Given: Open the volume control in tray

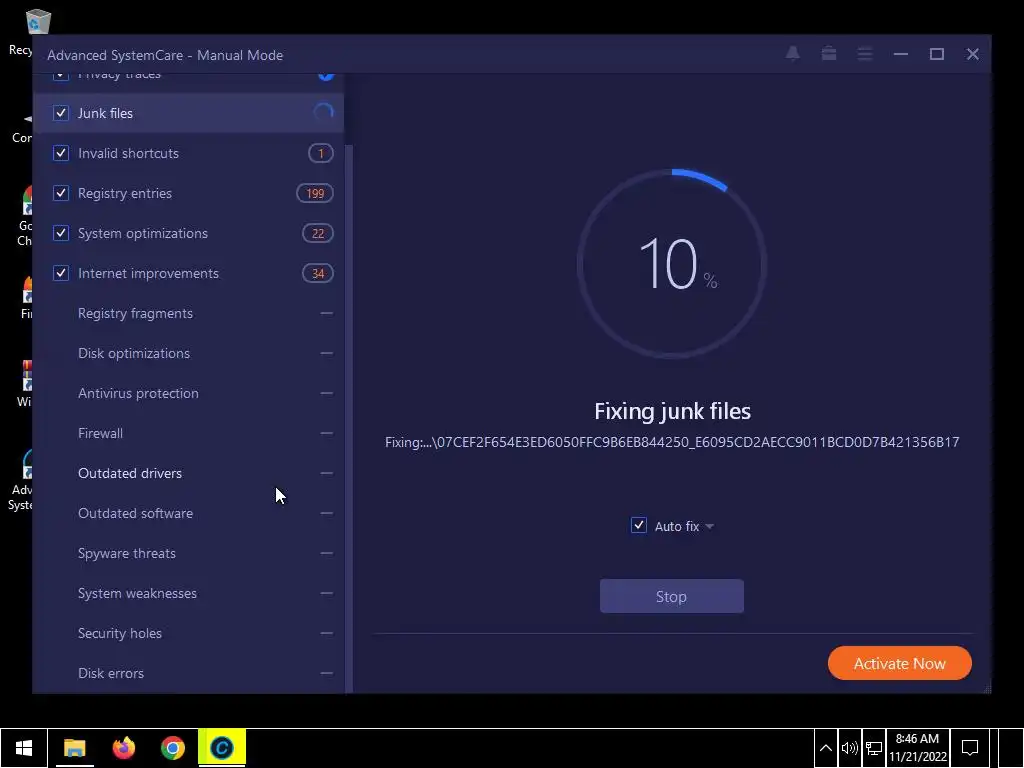Looking at the screenshot, I should pyautogui.click(x=849, y=748).
